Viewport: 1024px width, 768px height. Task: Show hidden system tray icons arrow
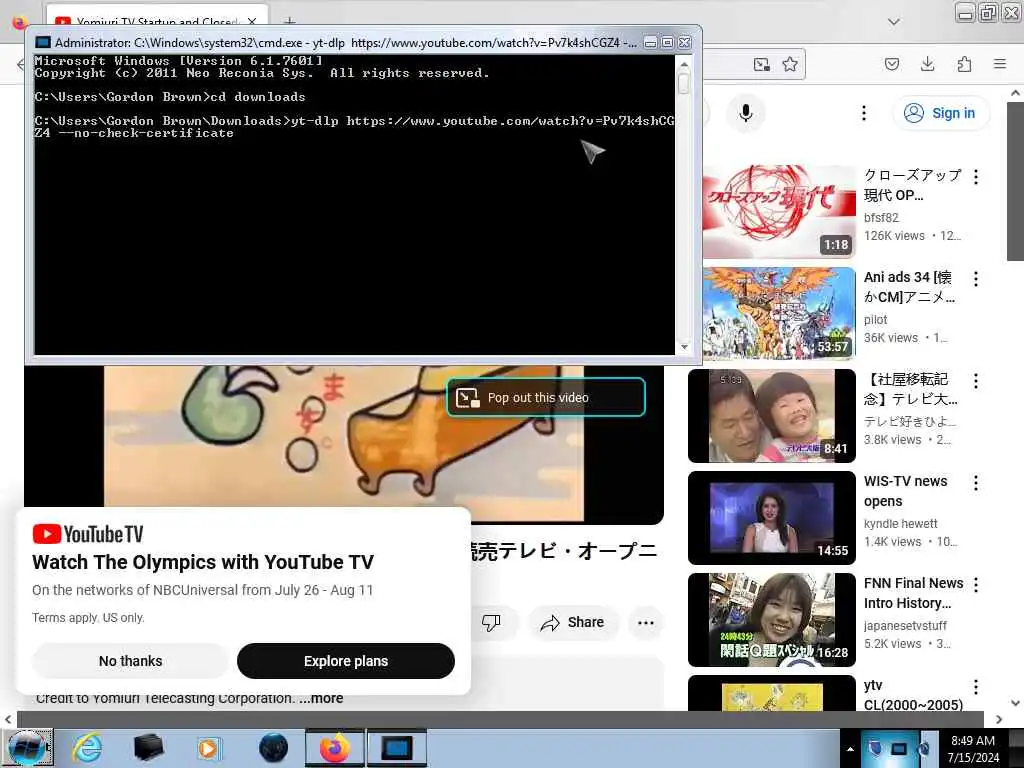coord(850,749)
